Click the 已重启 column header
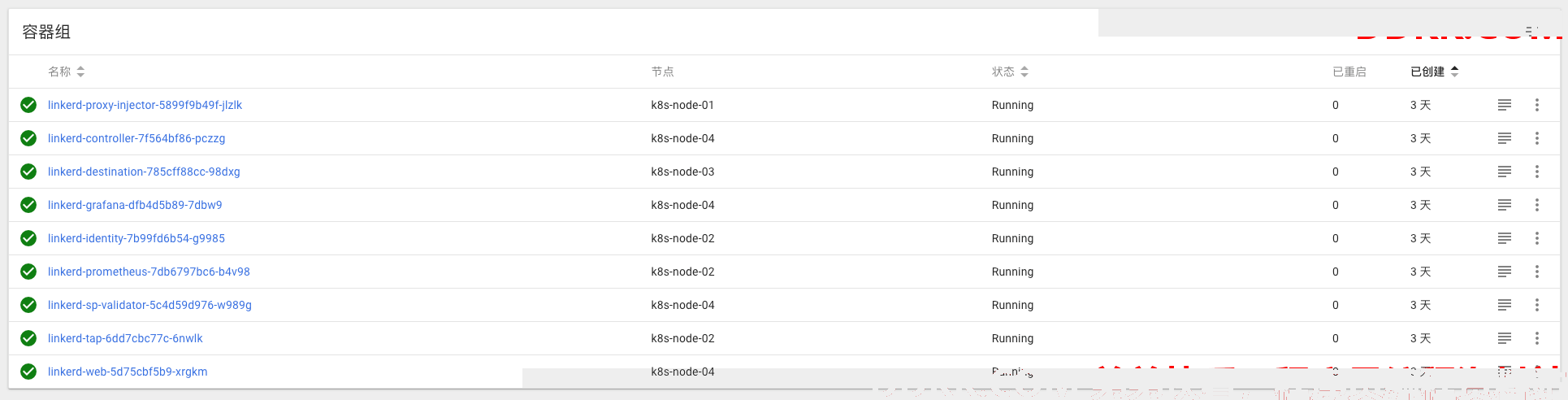 tap(1349, 72)
